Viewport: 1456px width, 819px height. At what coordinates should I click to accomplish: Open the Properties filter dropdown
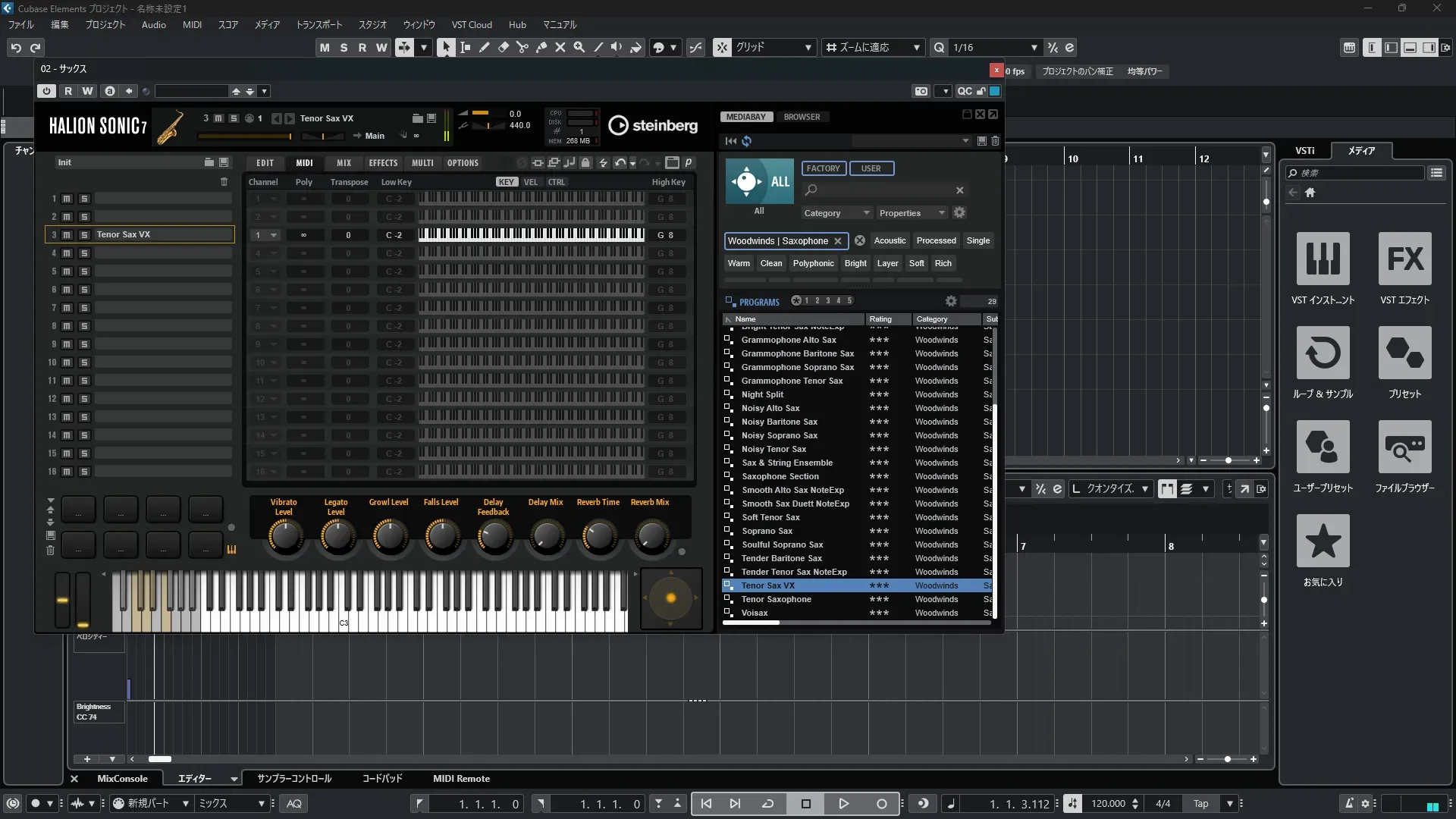click(912, 213)
